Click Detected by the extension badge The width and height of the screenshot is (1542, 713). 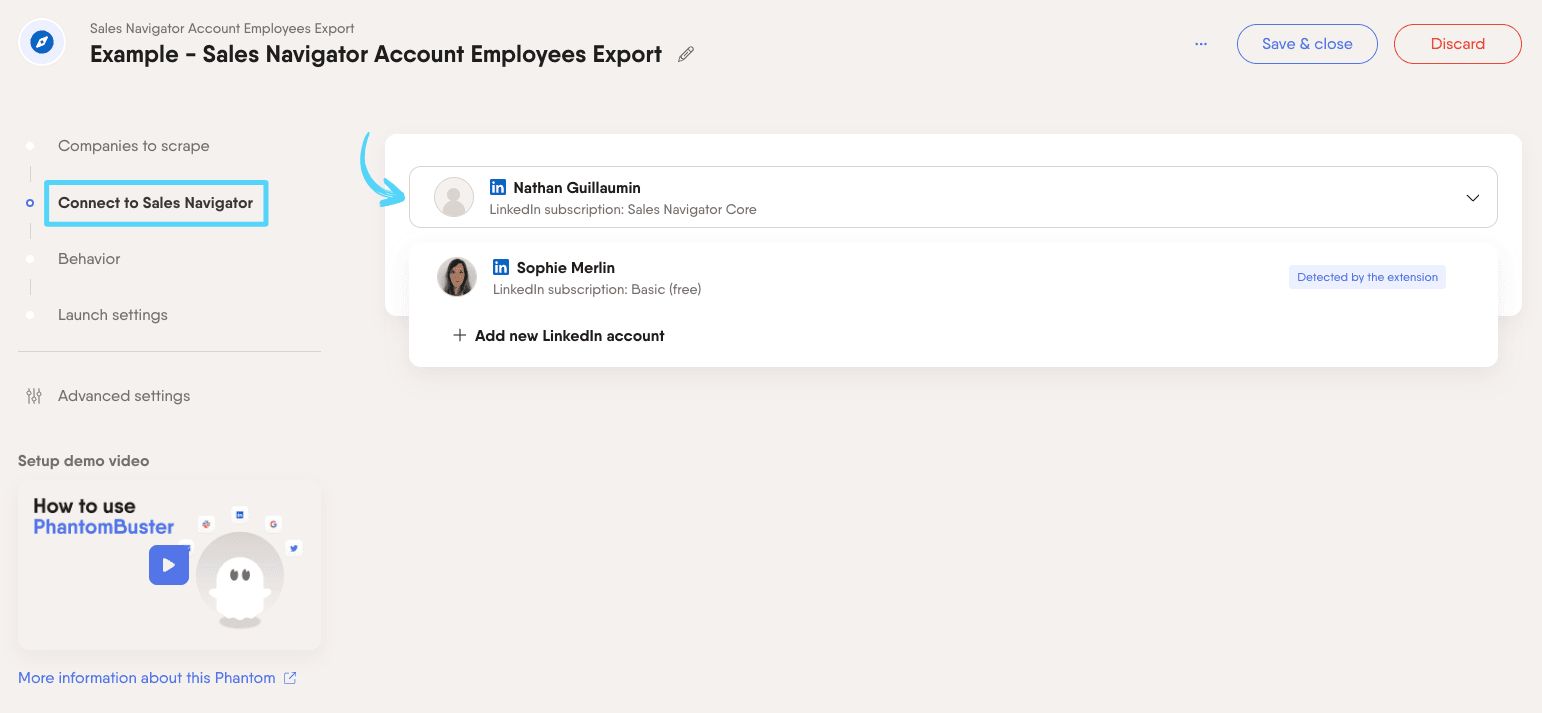(x=1367, y=277)
